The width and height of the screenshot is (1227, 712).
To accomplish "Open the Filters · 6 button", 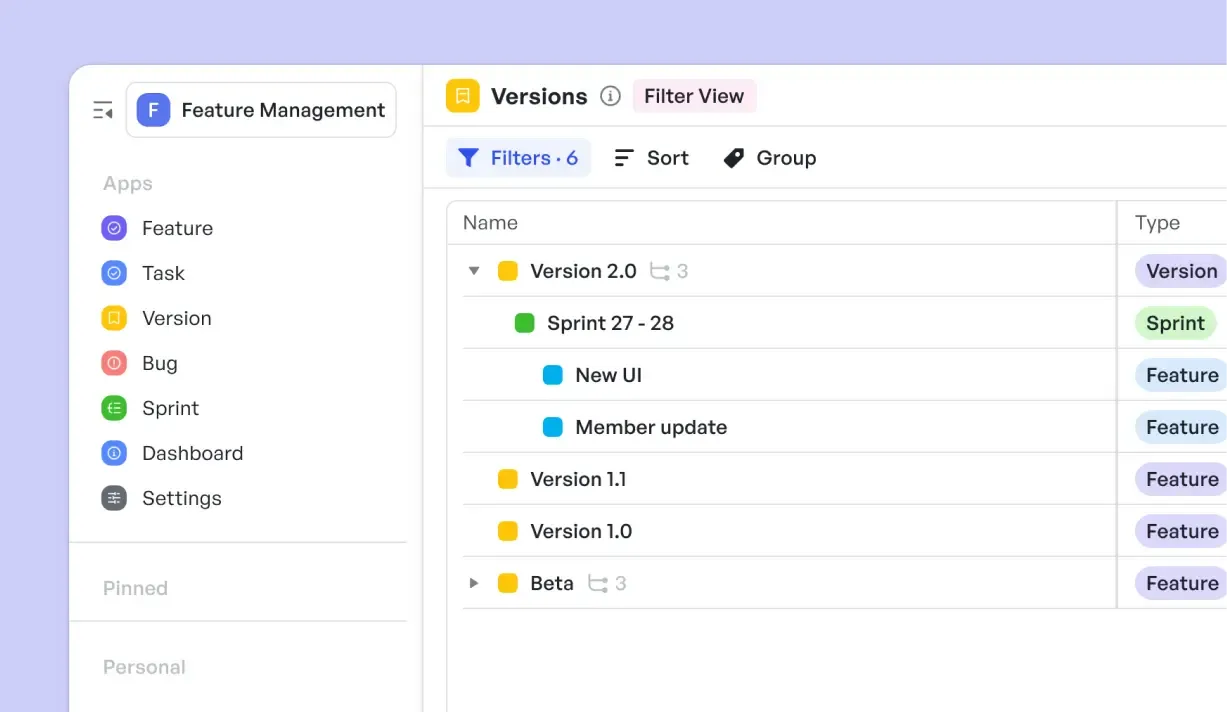I will pyautogui.click(x=518, y=158).
